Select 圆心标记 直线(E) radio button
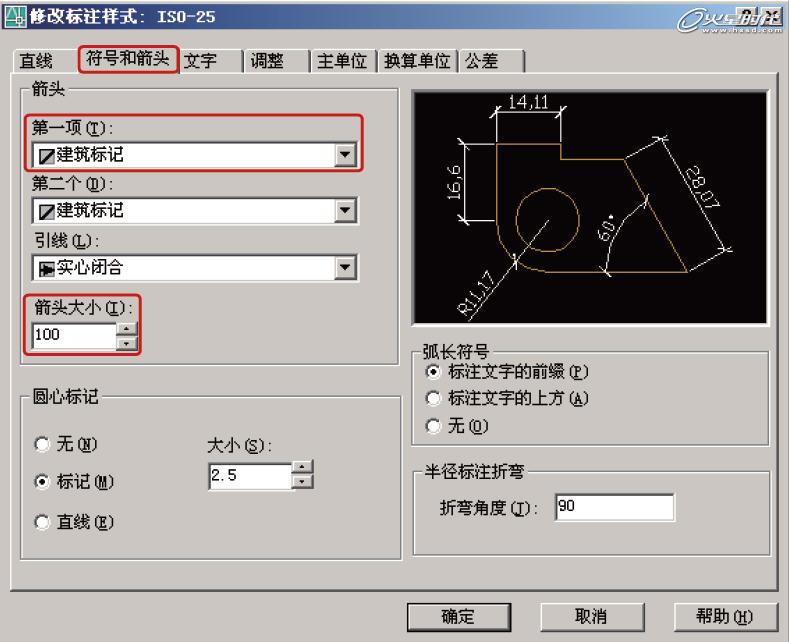This screenshot has width=789, height=642. coord(42,522)
